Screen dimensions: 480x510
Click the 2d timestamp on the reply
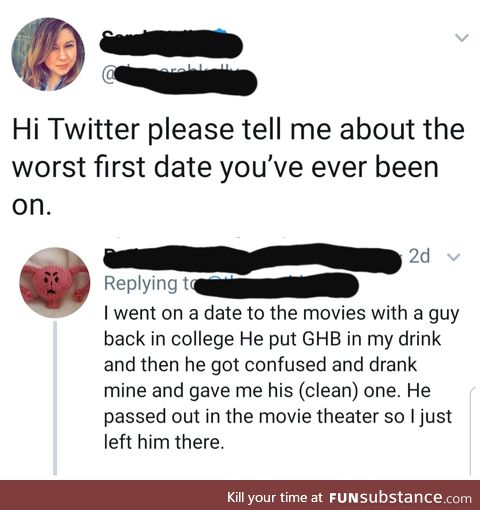(419, 256)
